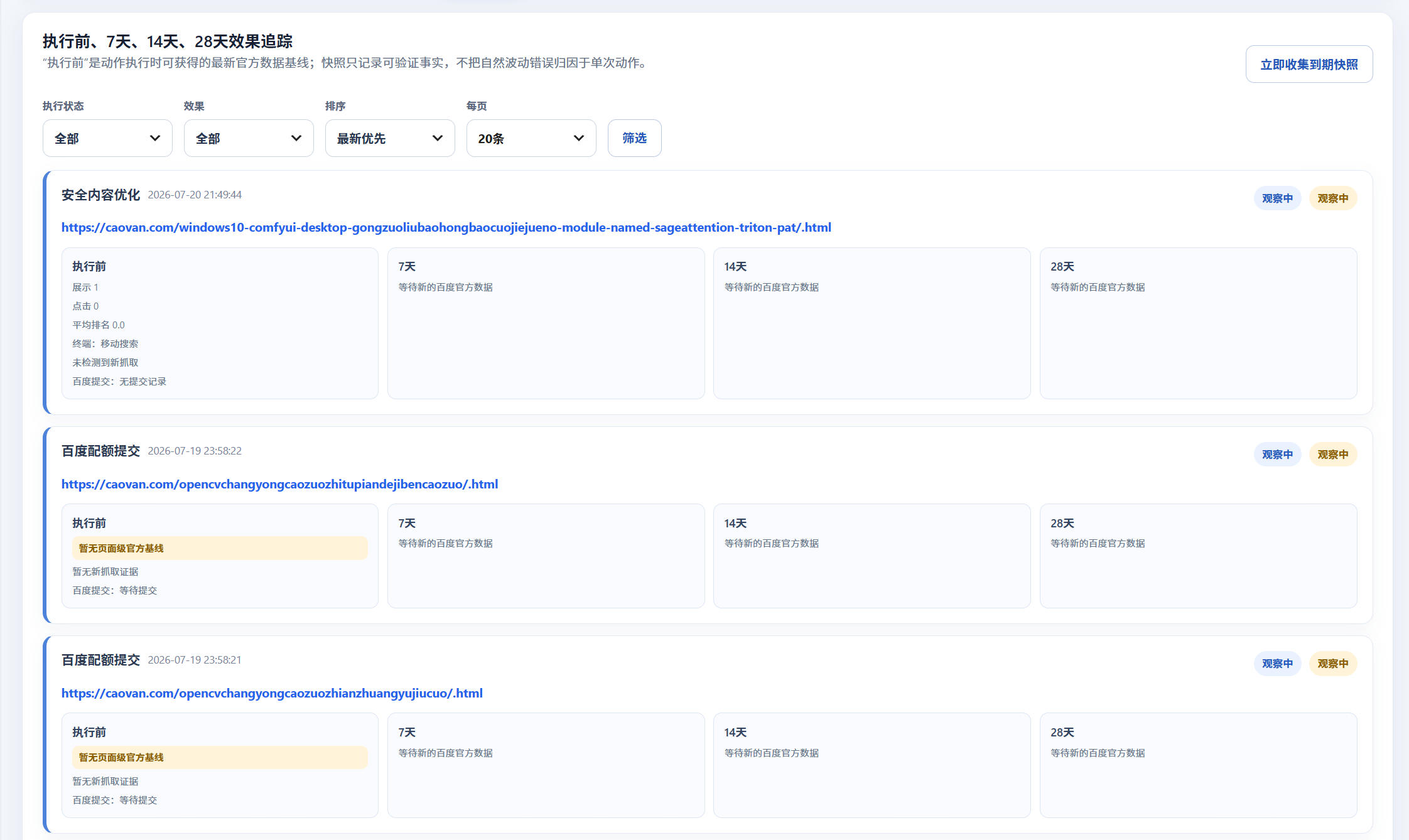Image resolution: width=1409 pixels, height=840 pixels.
Task: Open the opencvchangyongcaozuozhianzhuangyujiucuo link
Action: (272, 693)
